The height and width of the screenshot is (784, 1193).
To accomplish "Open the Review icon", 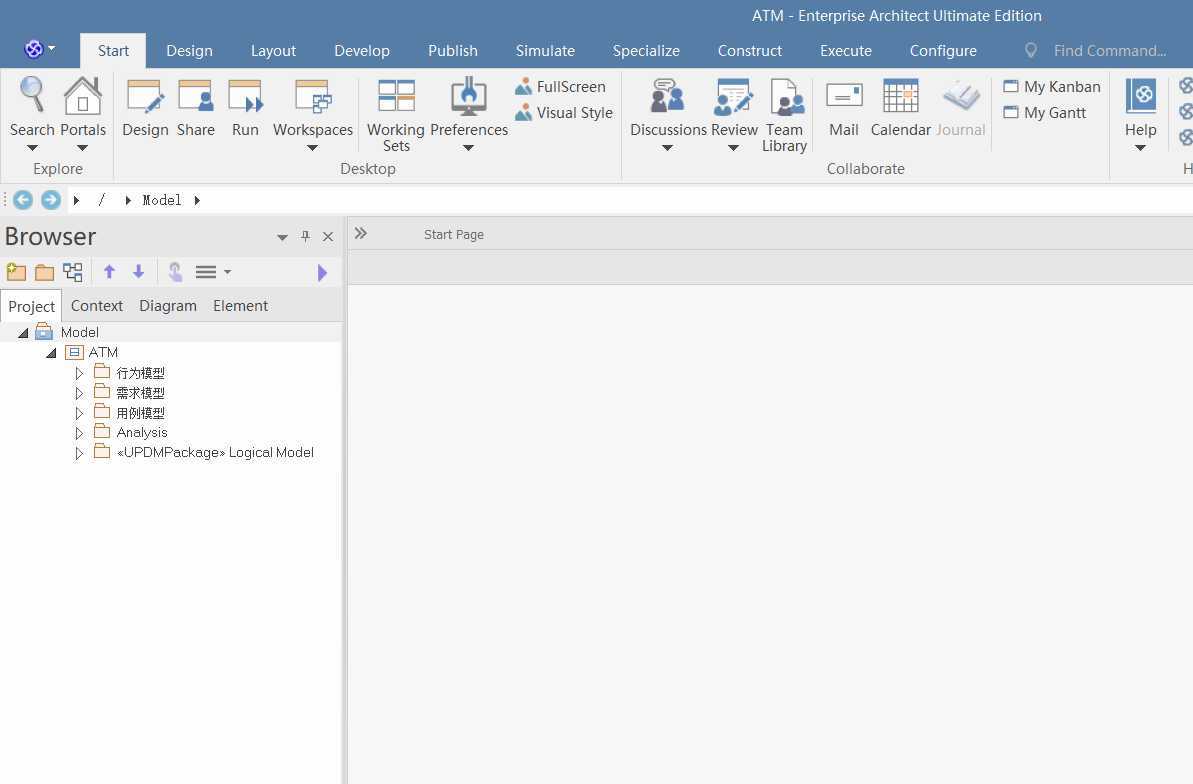I will 733,97.
